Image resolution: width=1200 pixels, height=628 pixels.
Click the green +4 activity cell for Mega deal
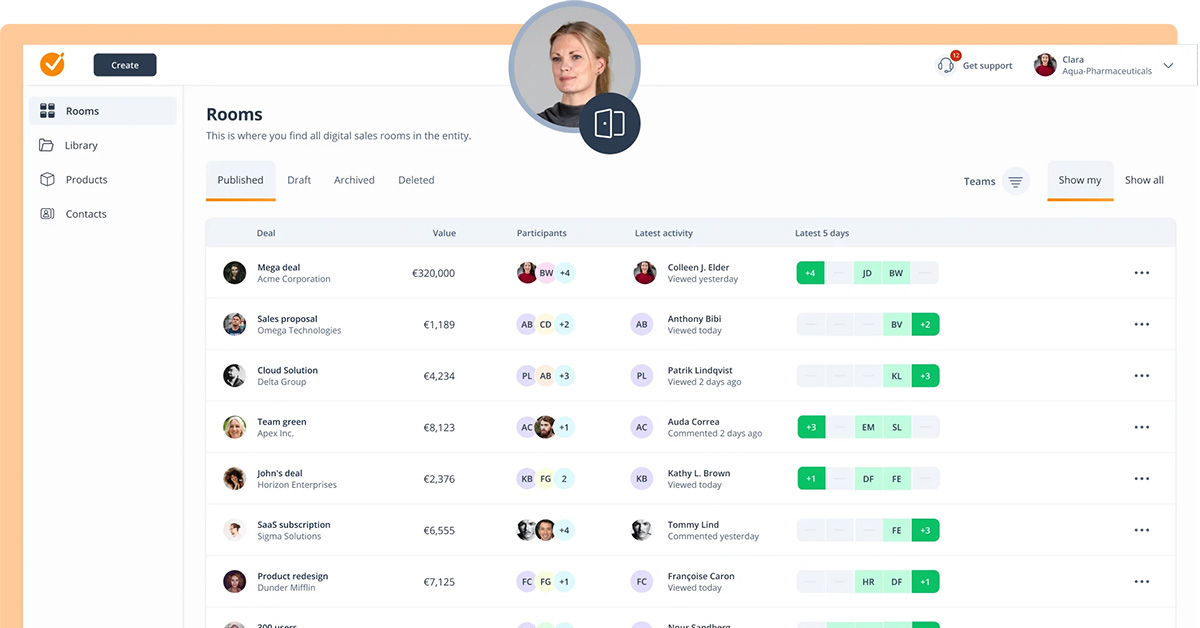pos(810,273)
